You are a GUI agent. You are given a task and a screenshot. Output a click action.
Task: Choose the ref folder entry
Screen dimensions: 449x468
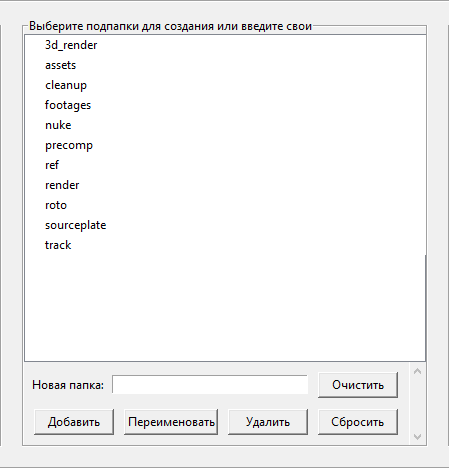52,165
